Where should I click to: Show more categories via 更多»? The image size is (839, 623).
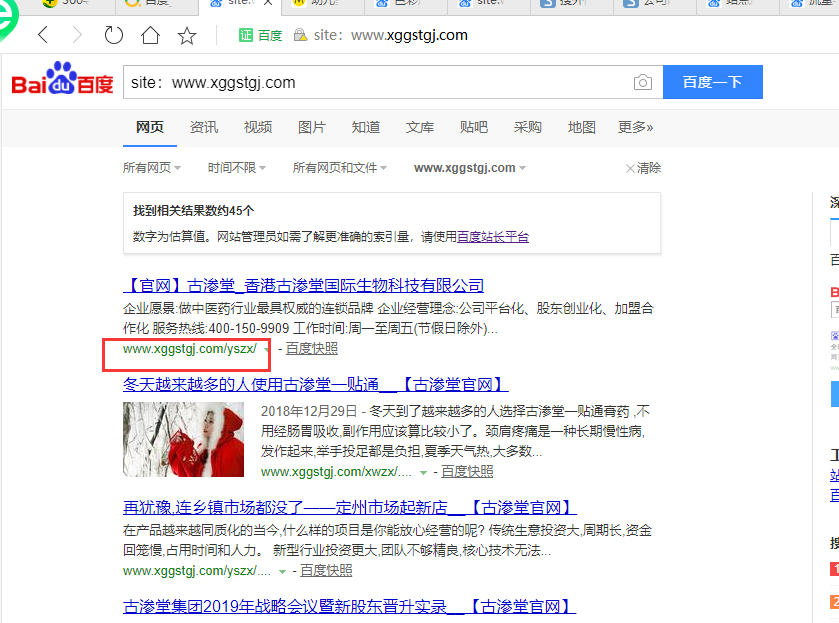[x=636, y=127]
